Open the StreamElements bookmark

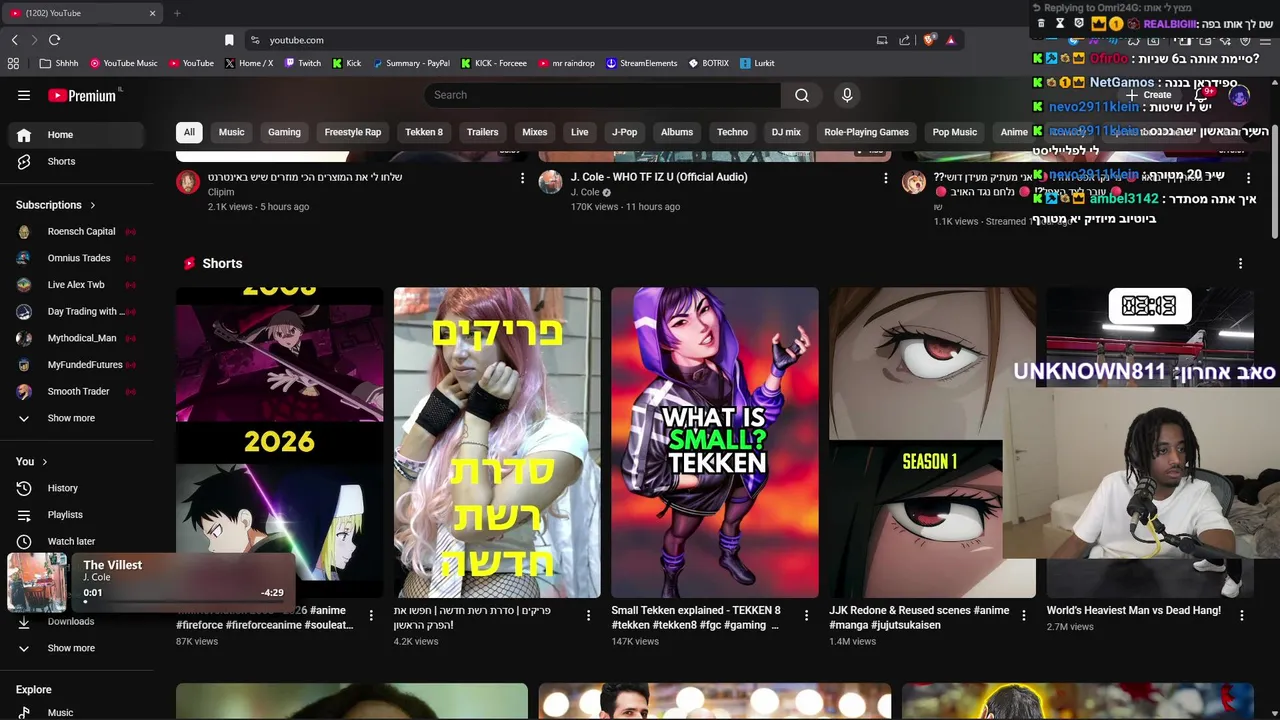642,63
